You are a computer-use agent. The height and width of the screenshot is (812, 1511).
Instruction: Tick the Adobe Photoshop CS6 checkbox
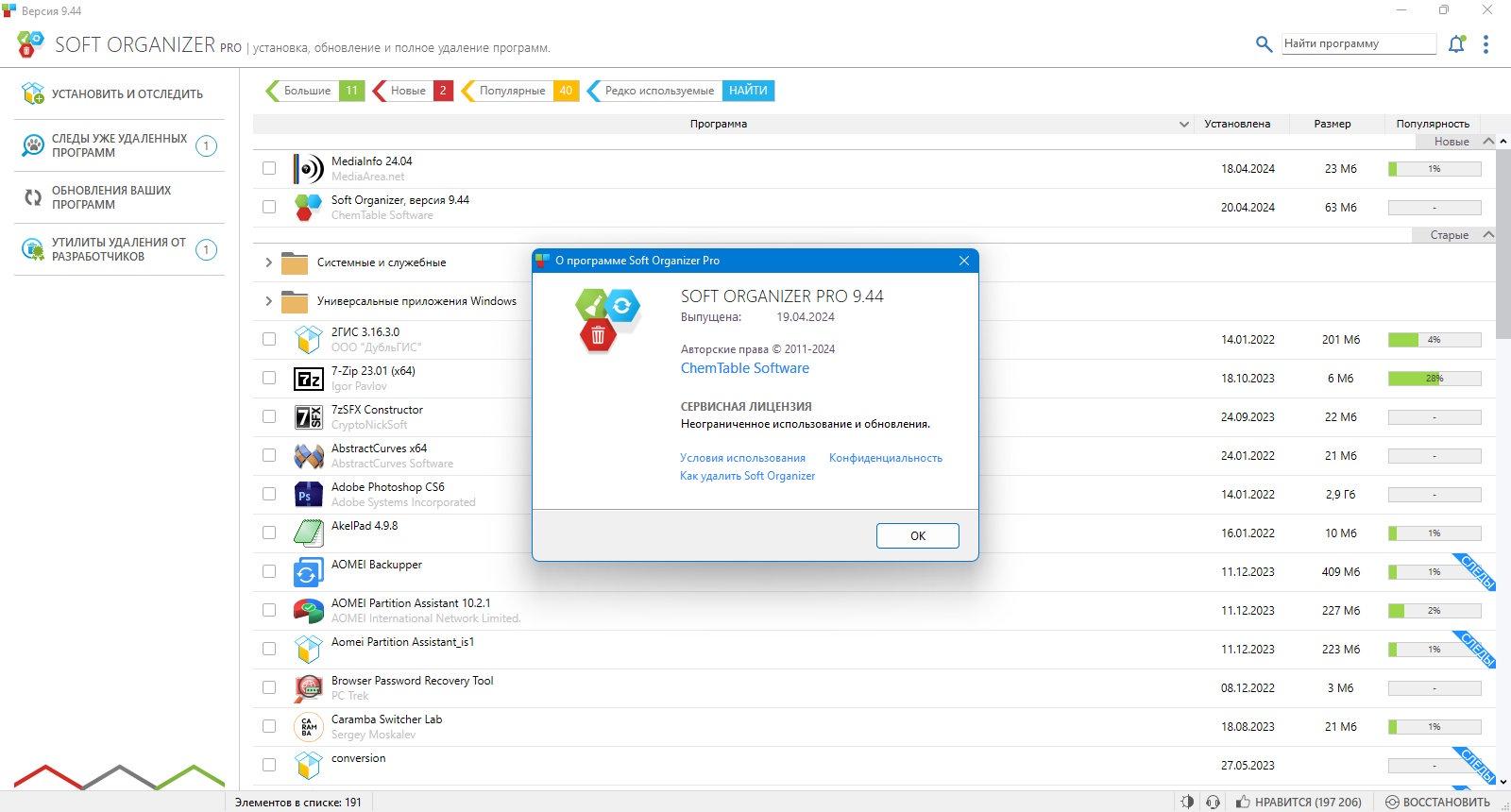(269, 494)
